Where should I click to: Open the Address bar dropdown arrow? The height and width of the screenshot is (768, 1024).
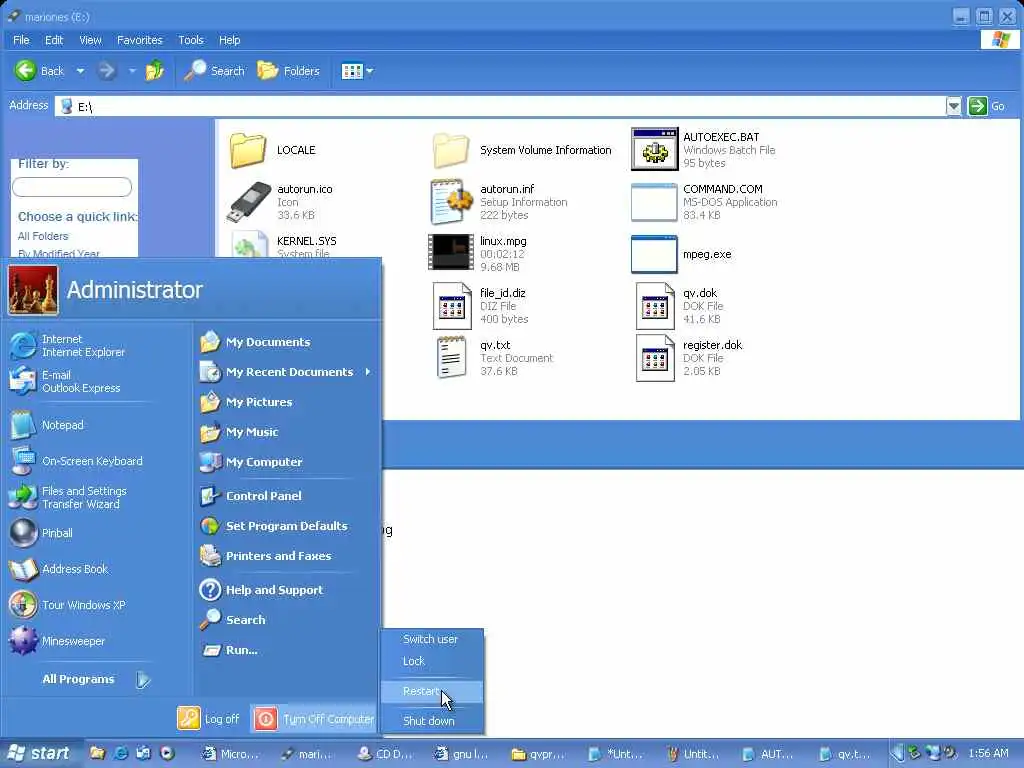tap(953, 106)
